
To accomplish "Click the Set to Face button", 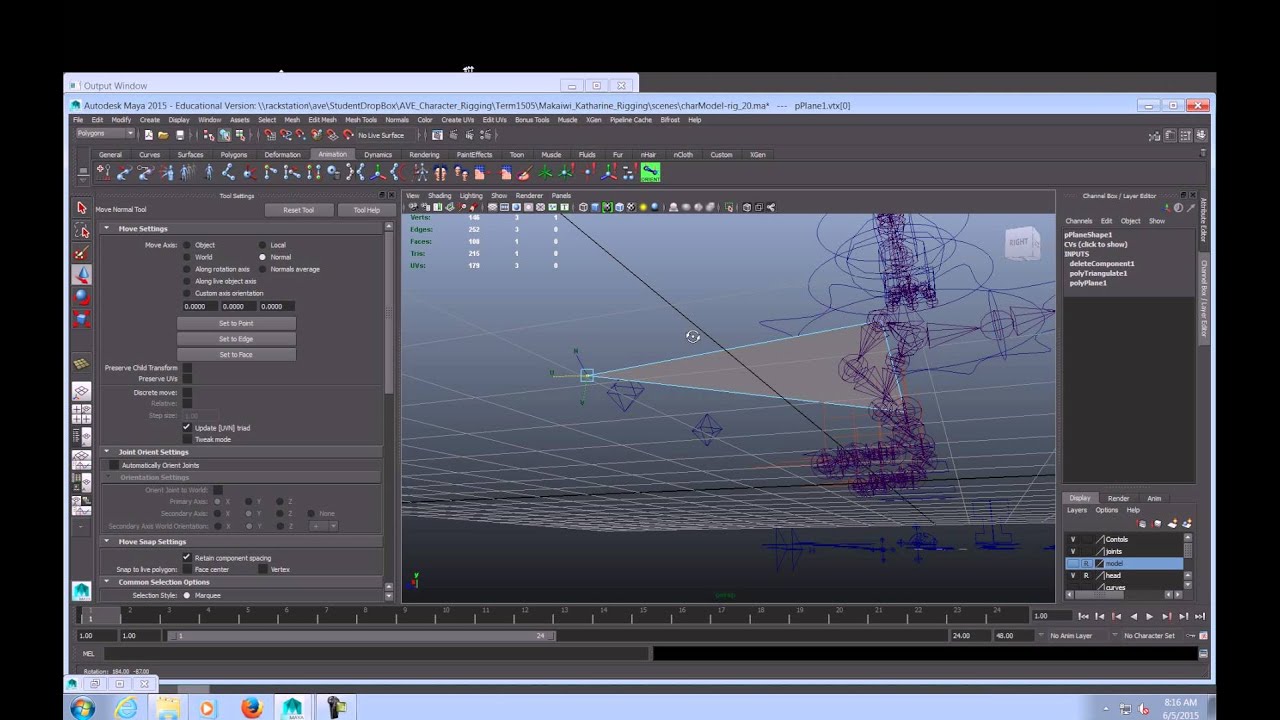I will point(236,354).
